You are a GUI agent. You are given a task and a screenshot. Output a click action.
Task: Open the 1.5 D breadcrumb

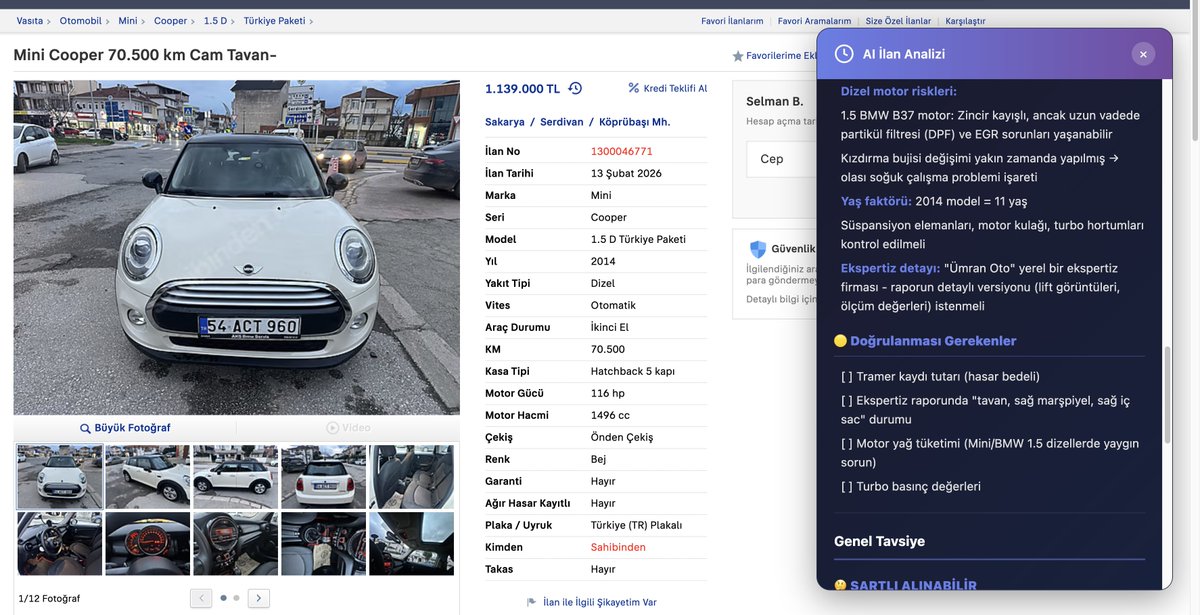[x=215, y=21]
